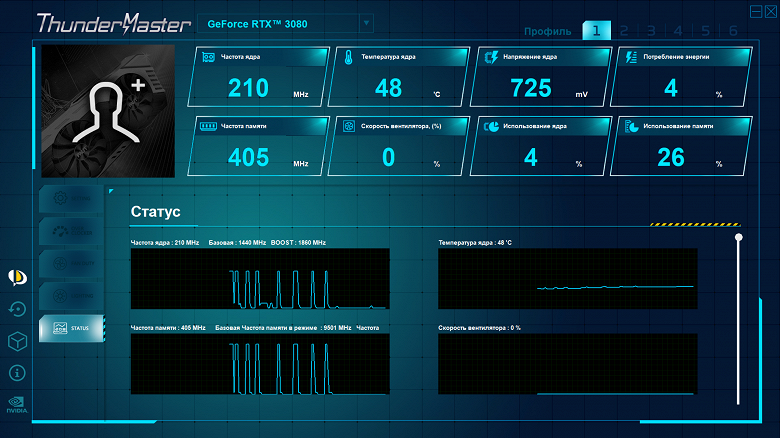Click the ThunderMaster logo
Viewport: 780px width, 438px height.
pos(113,23)
